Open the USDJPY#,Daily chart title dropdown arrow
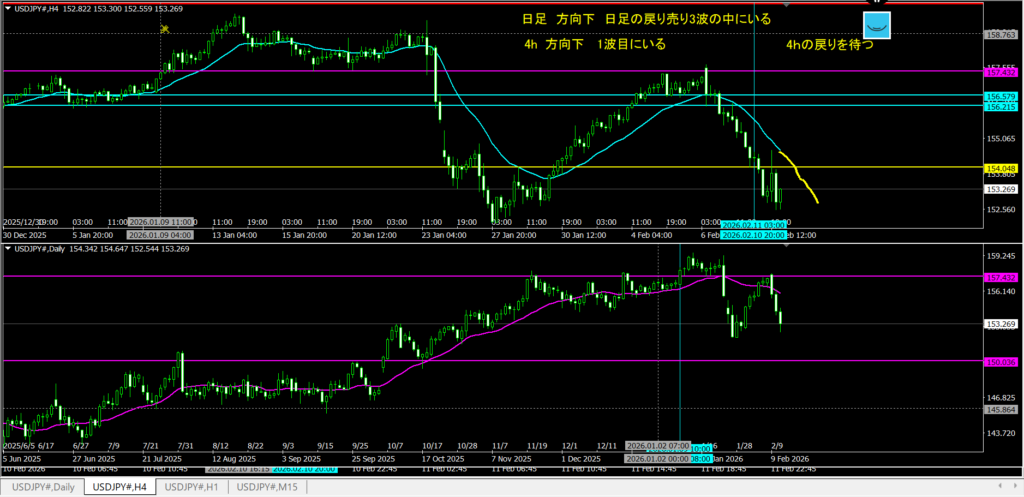This screenshot has width=1024, height=497. pyautogui.click(x=8, y=246)
